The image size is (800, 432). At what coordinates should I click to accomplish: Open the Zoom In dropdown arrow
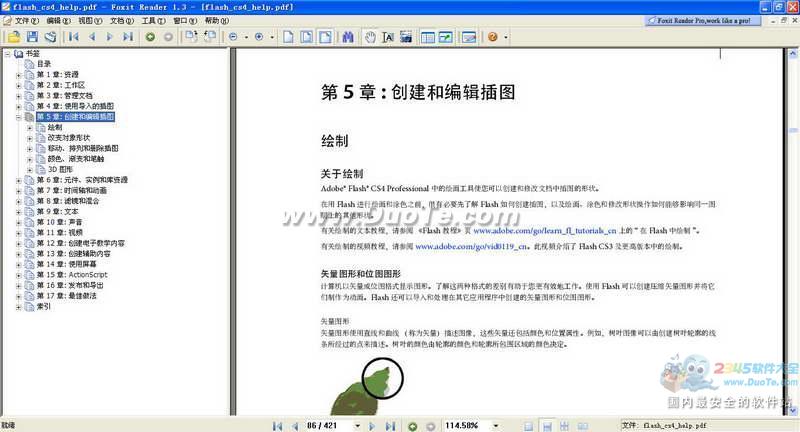click(x=272, y=37)
